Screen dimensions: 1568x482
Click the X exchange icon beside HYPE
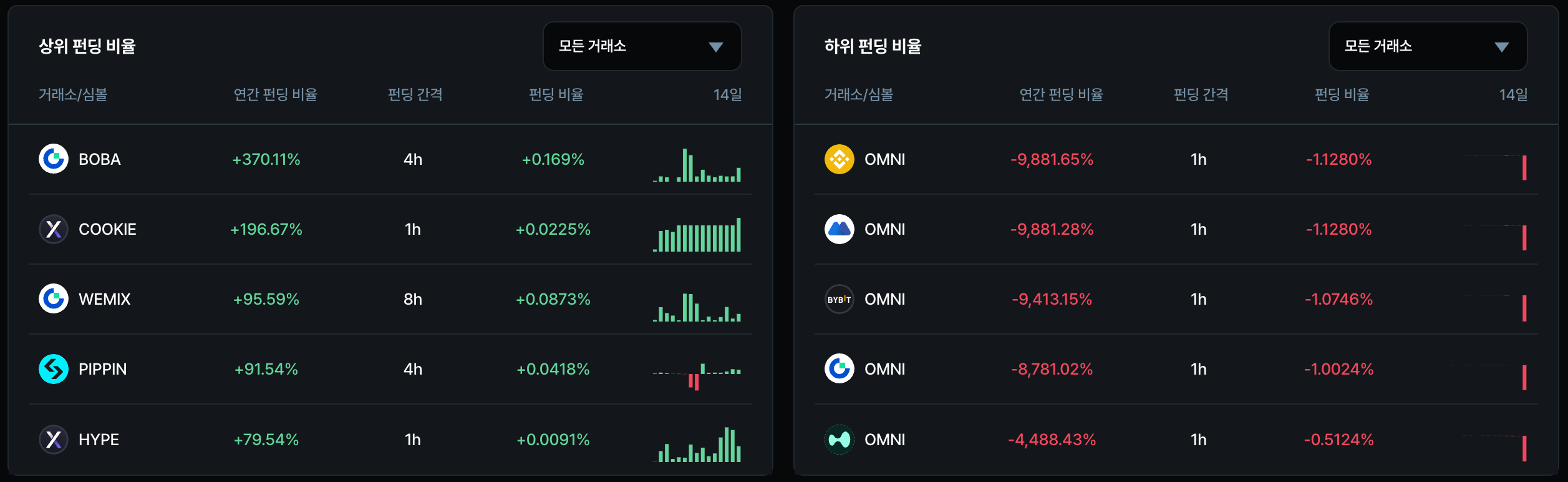[54, 440]
